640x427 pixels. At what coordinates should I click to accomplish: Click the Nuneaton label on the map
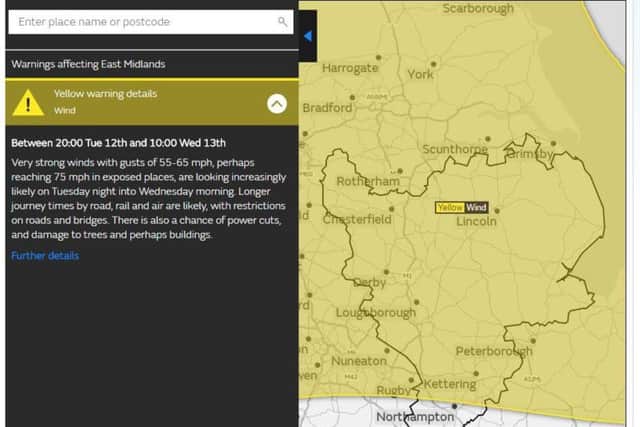[359, 361]
